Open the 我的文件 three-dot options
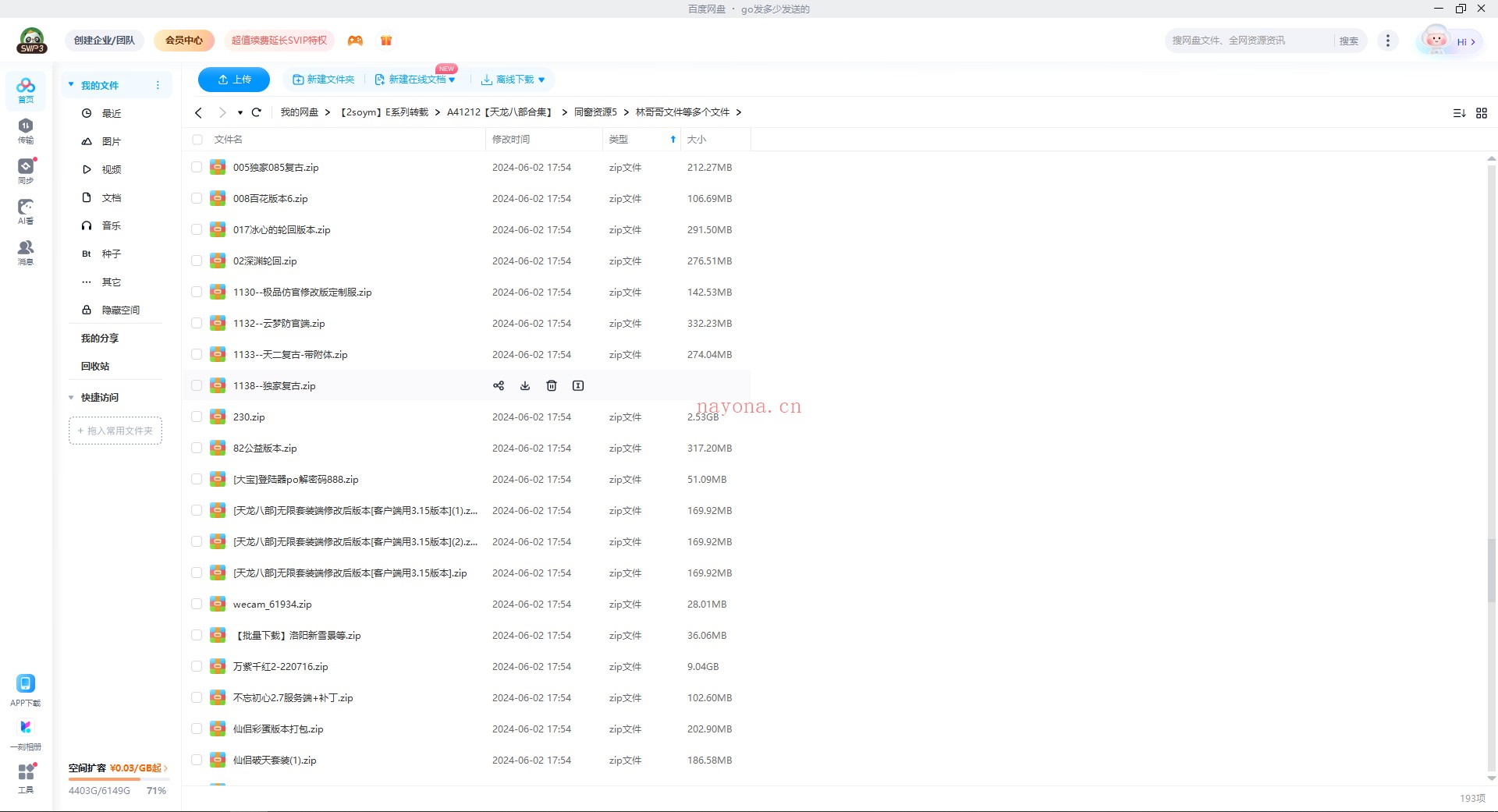Screen dimensions: 1498x812 click(158, 85)
